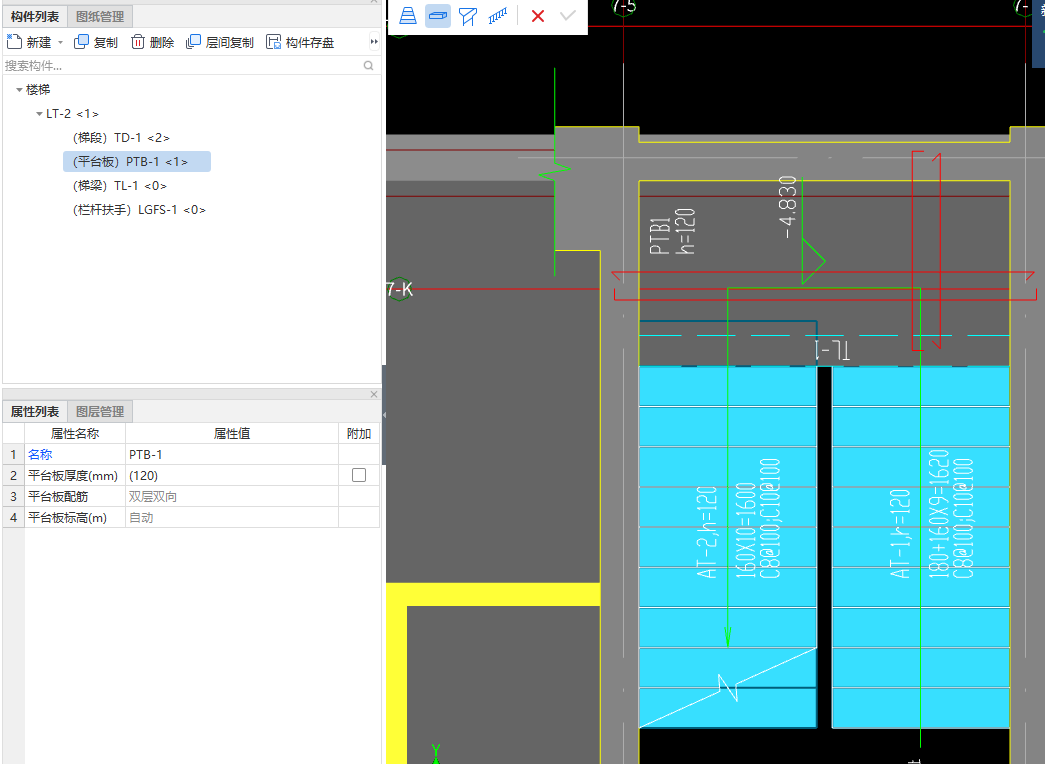The height and width of the screenshot is (764, 1045).
Task: Select (梯梁) TL-1 <0> tree item
Action: tap(120, 185)
